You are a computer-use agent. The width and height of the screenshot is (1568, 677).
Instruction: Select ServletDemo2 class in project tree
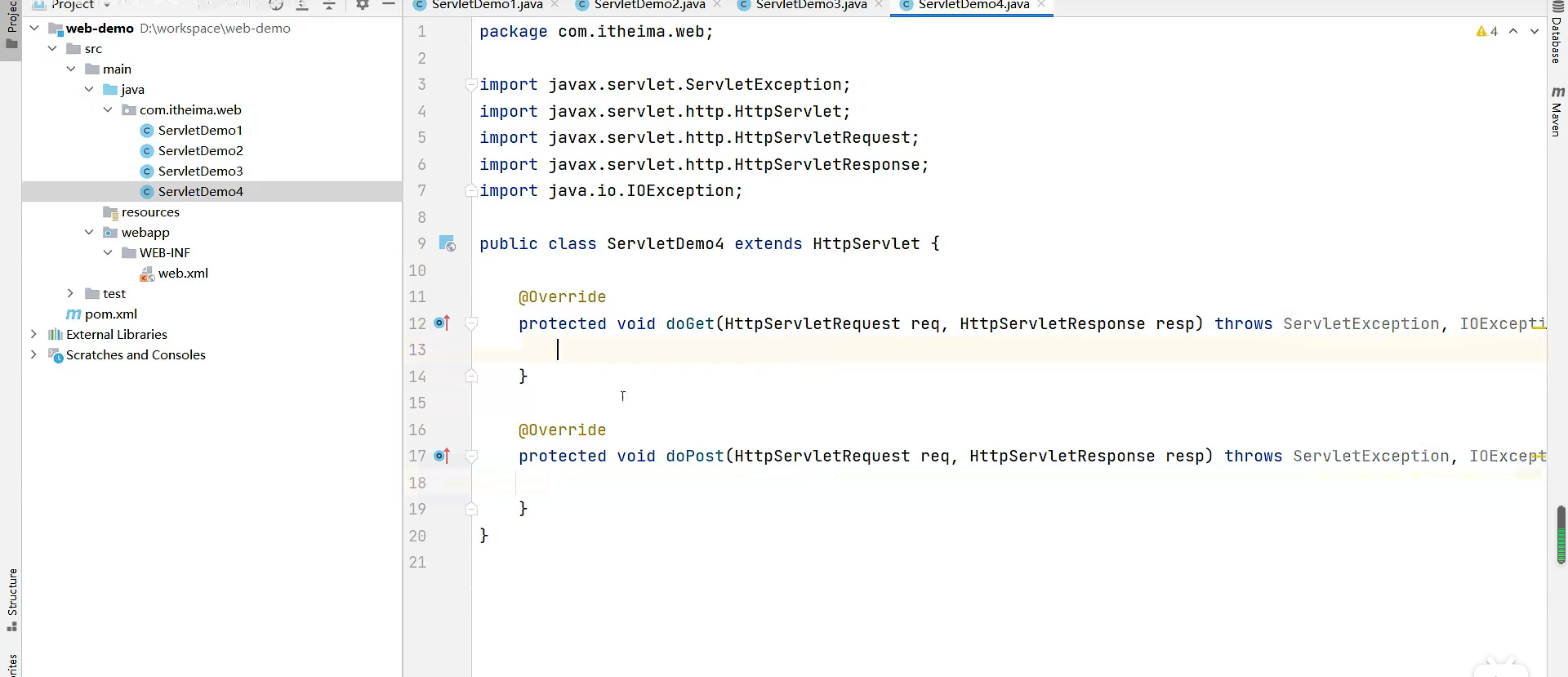(200, 150)
